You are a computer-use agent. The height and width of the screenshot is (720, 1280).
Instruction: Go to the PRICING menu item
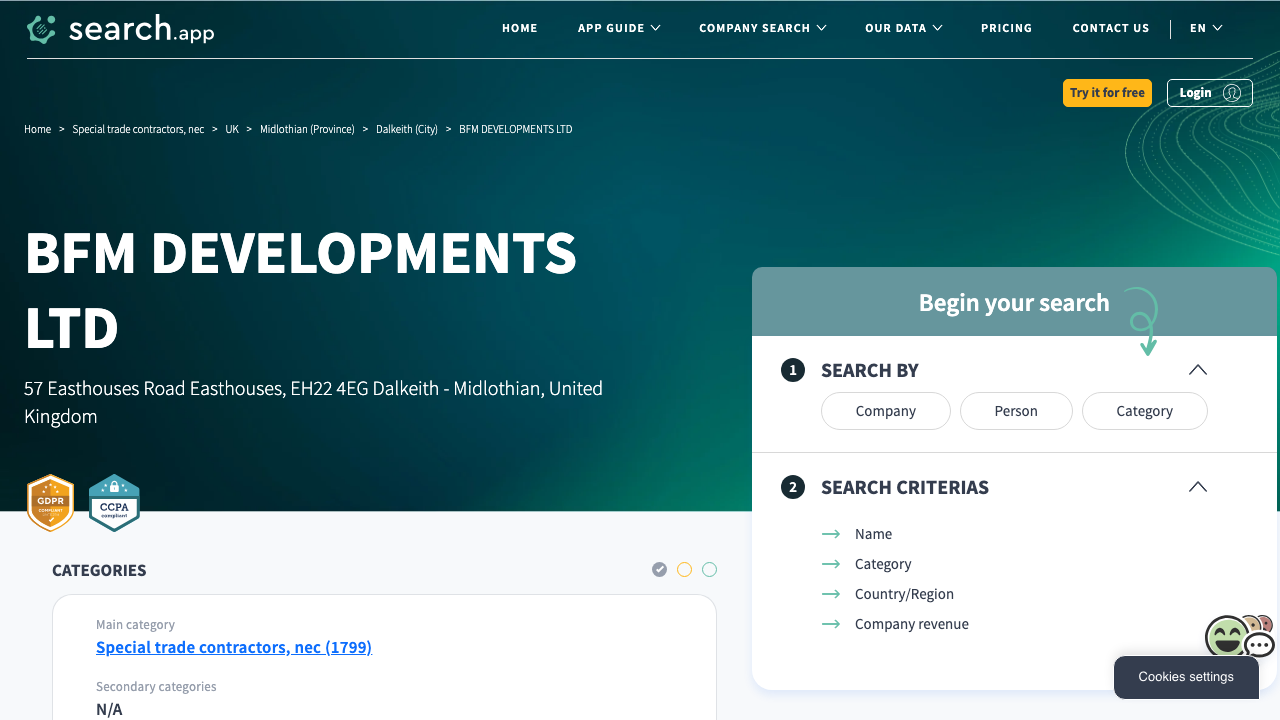tap(1006, 28)
